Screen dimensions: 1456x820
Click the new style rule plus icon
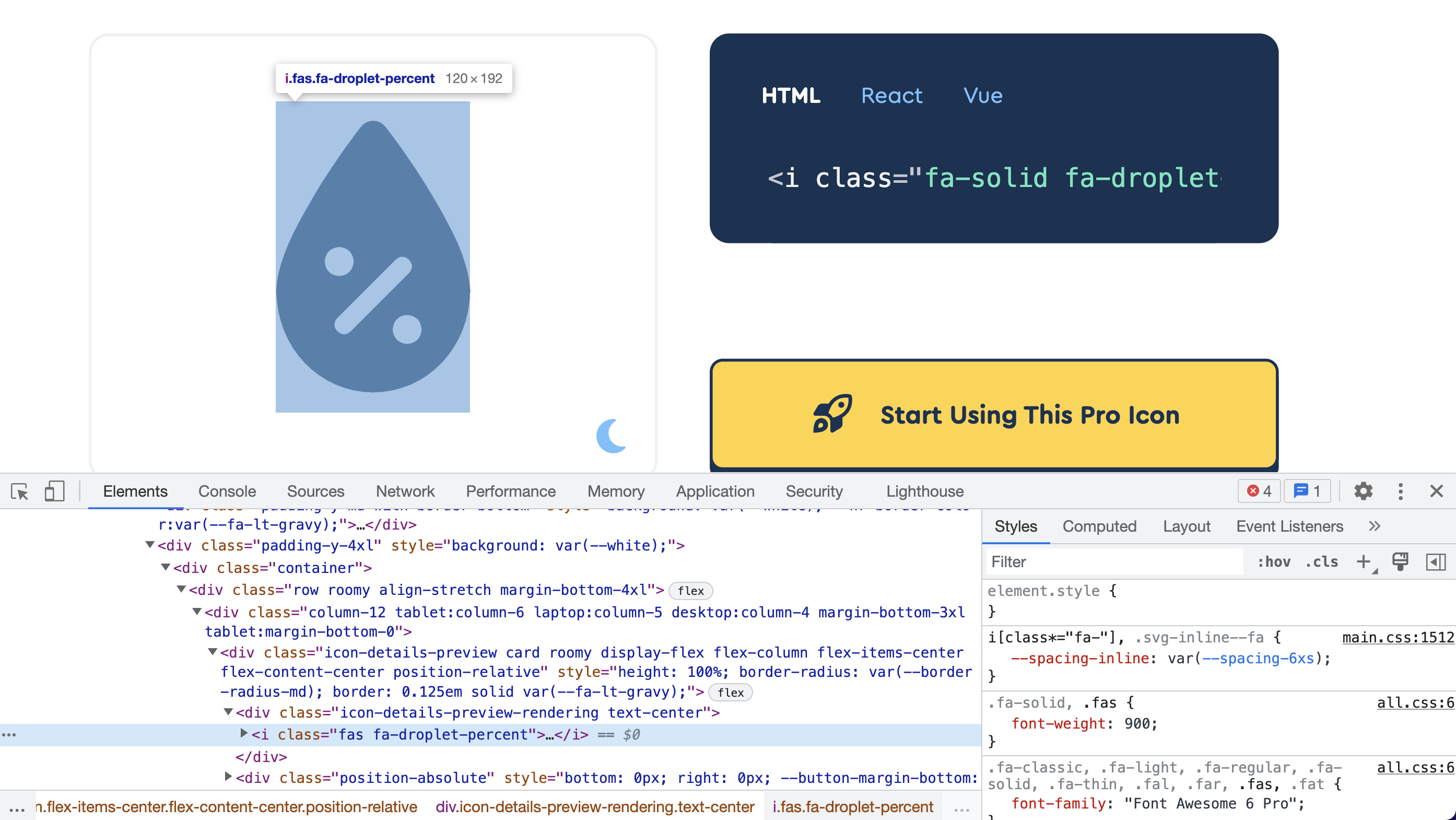click(x=1363, y=562)
